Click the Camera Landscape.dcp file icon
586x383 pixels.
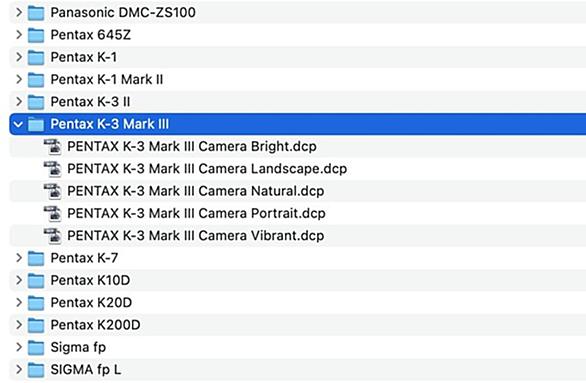tap(53, 169)
